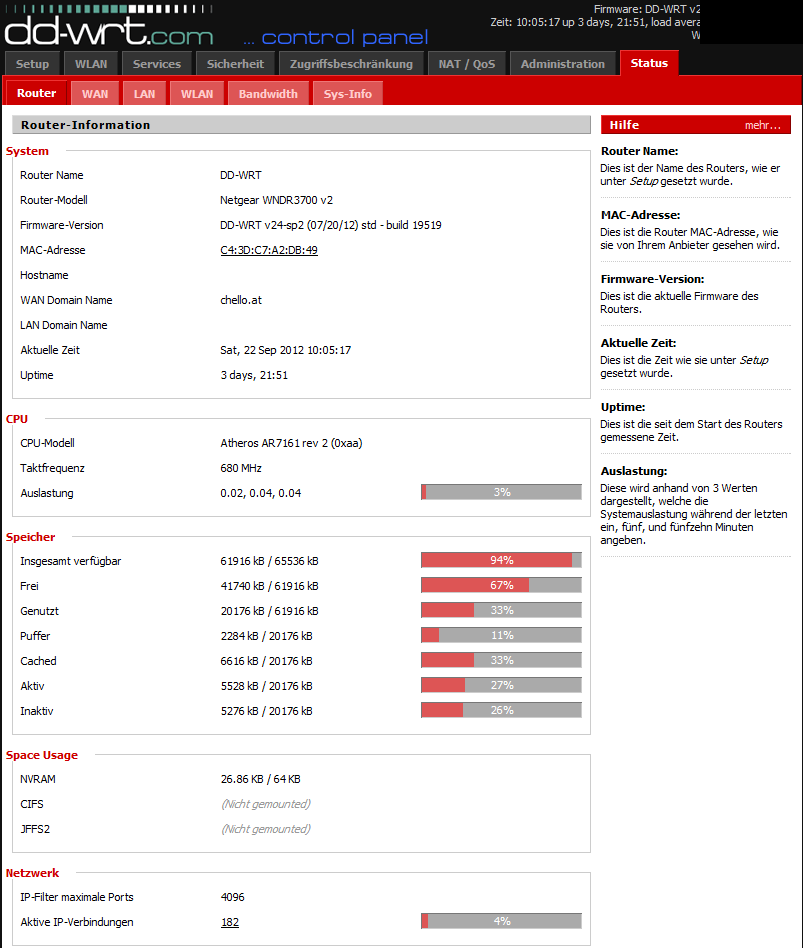Open the WAN status sub-tab

(x=95, y=94)
